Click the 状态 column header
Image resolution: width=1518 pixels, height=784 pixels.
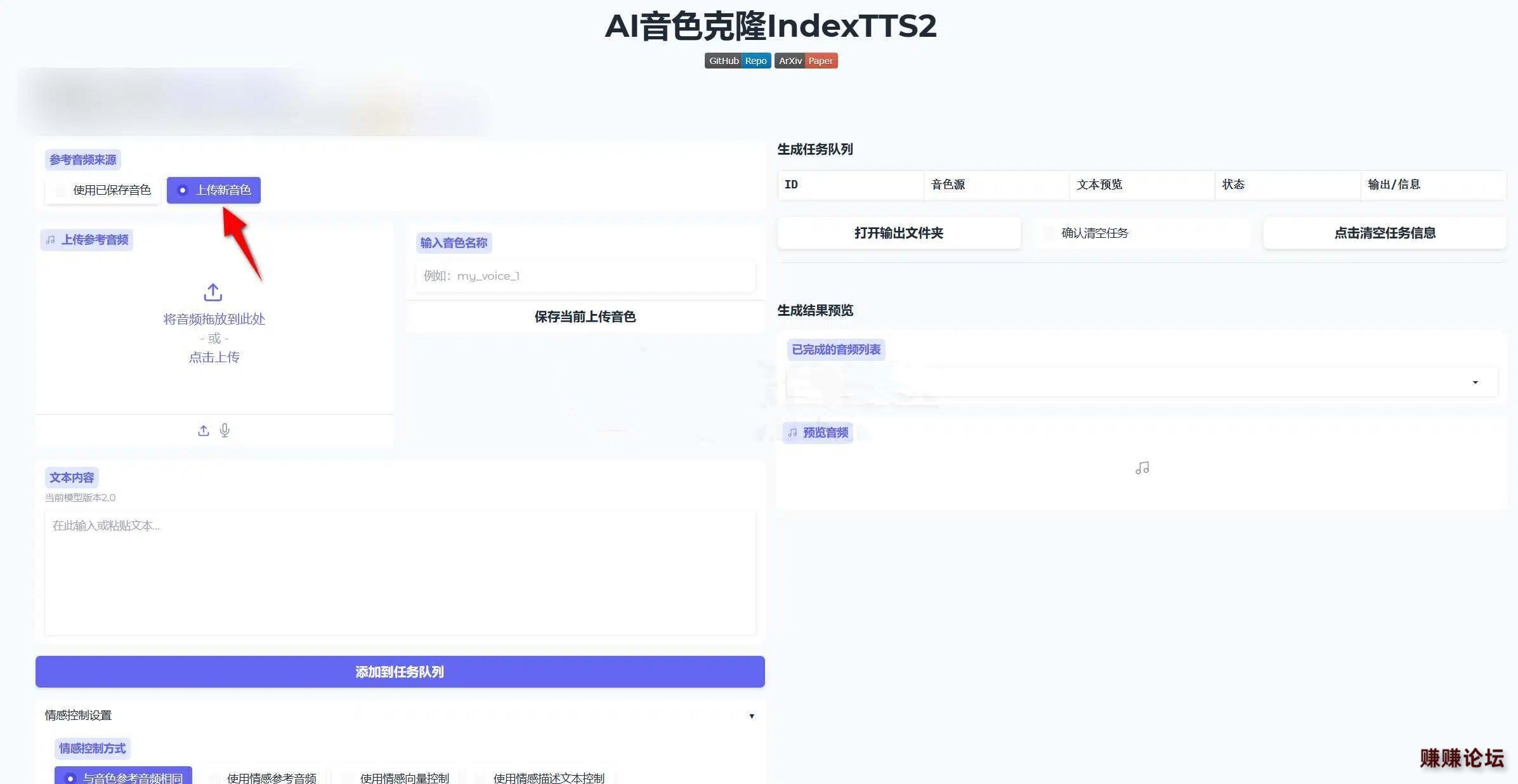tap(1287, 185)
